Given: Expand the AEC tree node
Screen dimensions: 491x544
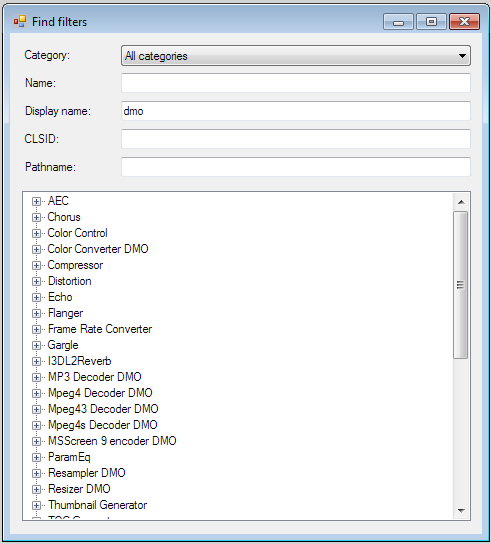Looking at the screenshot, I should [x=36, y=201].
